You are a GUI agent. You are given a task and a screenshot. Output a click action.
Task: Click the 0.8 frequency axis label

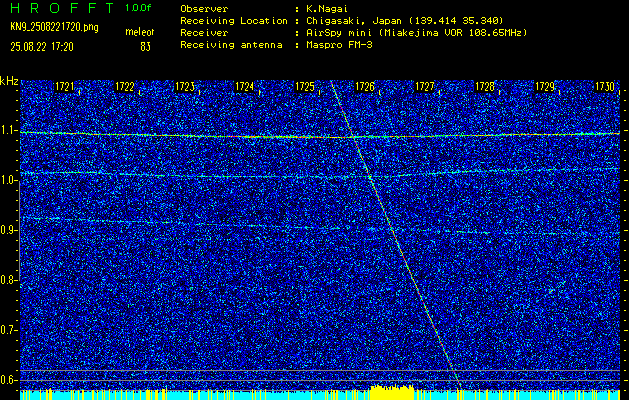tap(8, 280)
